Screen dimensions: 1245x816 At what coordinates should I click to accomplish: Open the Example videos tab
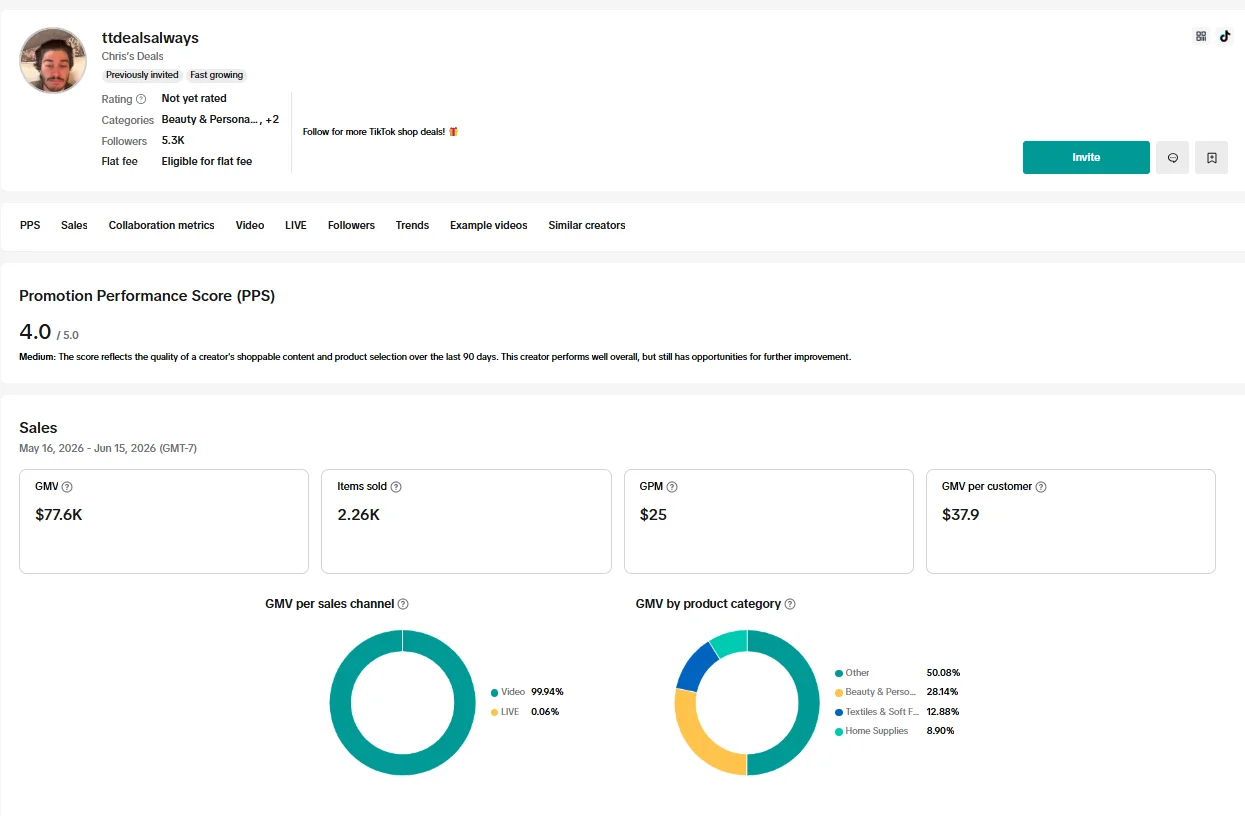489,225
